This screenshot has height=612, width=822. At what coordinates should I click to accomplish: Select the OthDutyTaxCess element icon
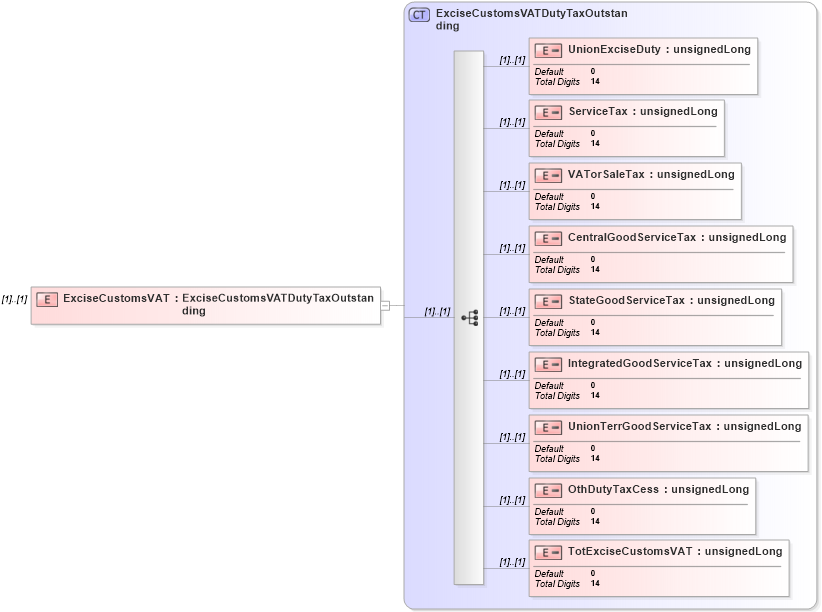546,489
